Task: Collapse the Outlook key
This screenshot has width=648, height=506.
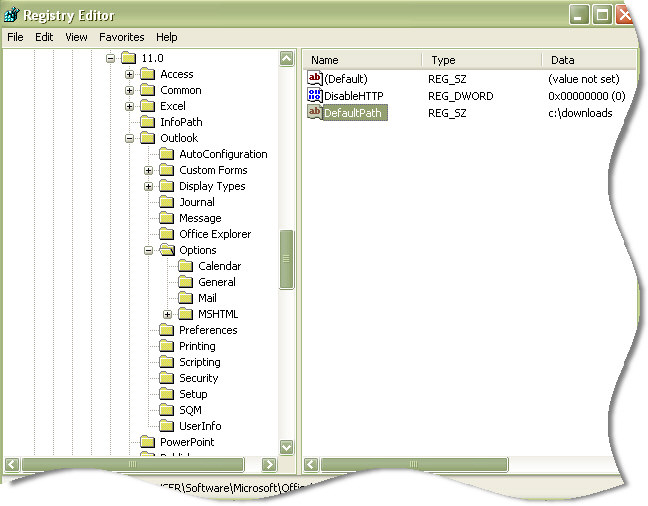Action: pyautogui.click(x=129, y=138)
